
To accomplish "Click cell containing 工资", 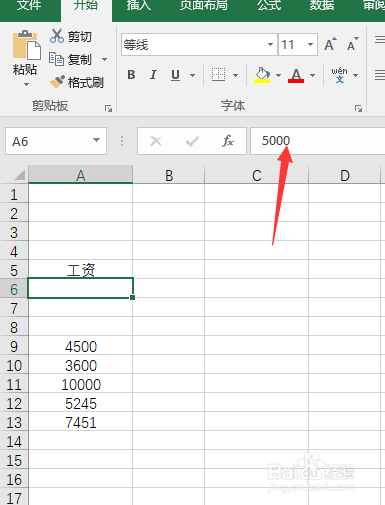I will (x=80, y=270).
